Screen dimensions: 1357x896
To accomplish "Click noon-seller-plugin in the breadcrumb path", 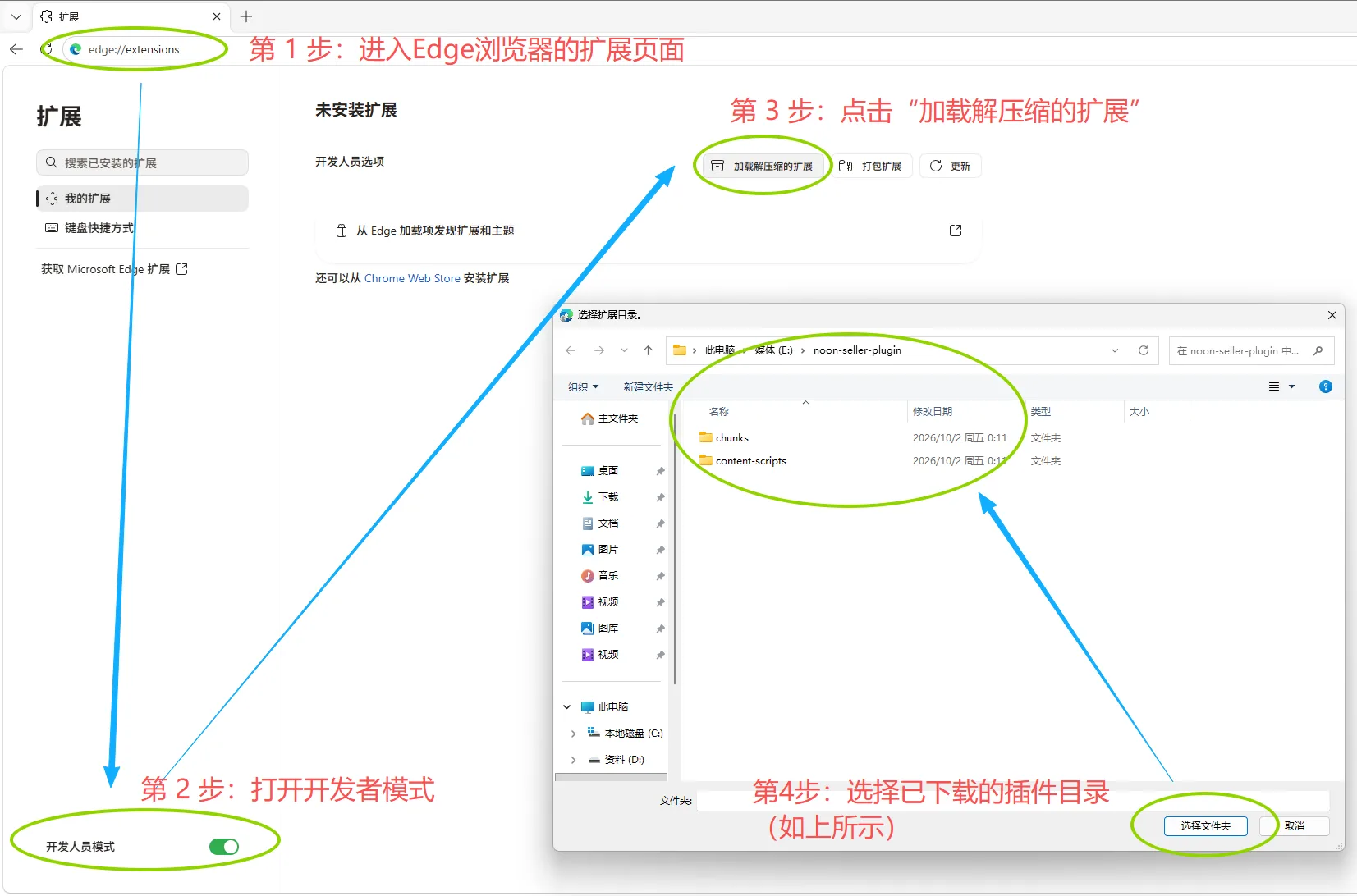I will point(857,350).
